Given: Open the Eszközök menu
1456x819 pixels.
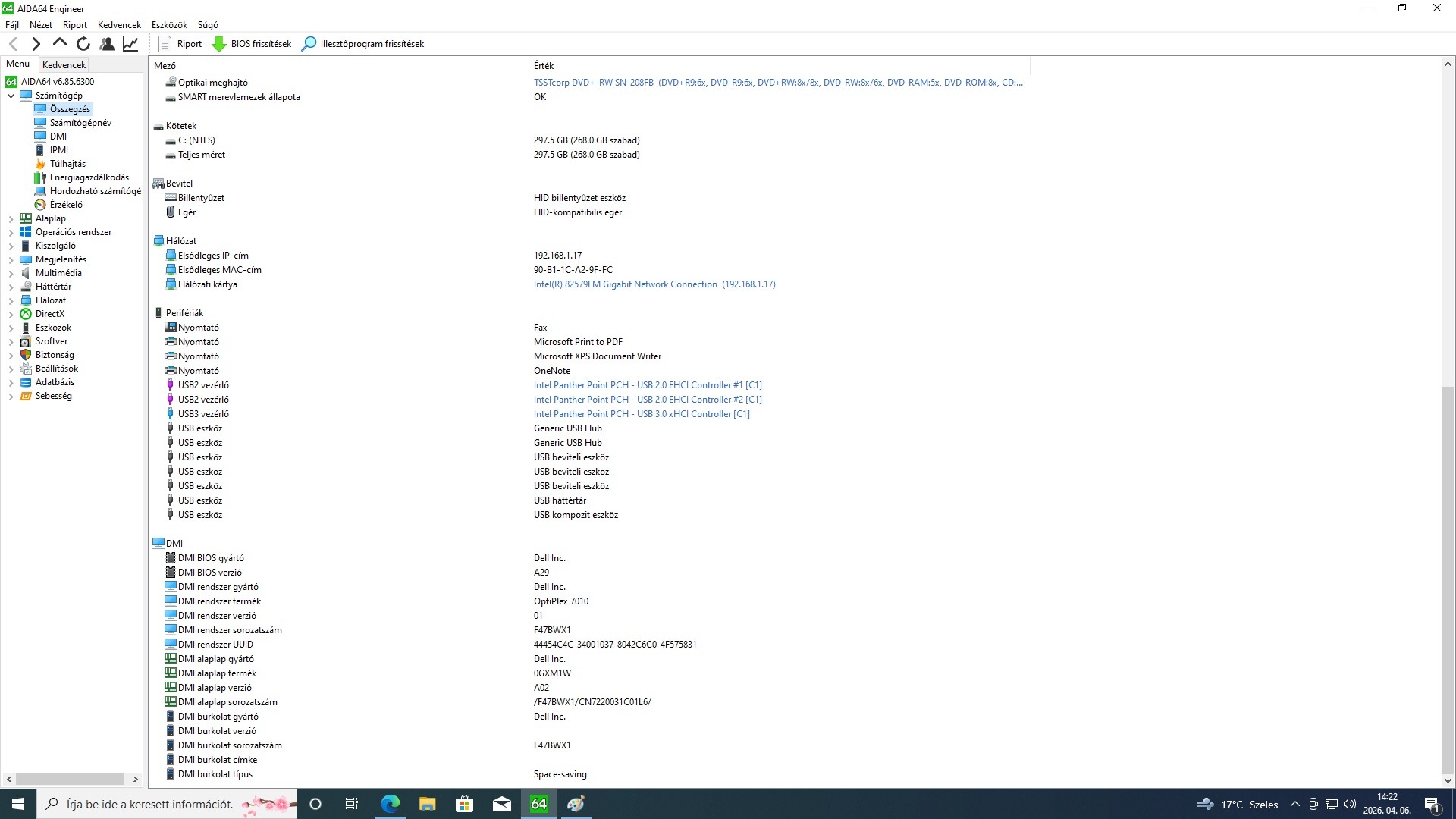Looking at the screenshot, I should click(x=169, y=25).
